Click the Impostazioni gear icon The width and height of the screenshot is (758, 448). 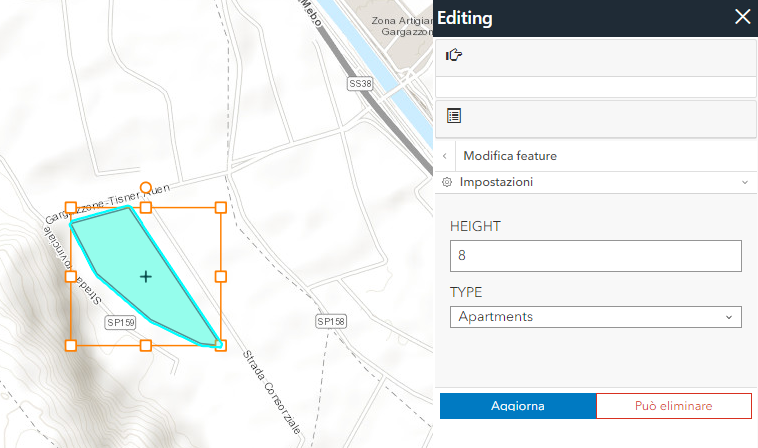point(447,182)
